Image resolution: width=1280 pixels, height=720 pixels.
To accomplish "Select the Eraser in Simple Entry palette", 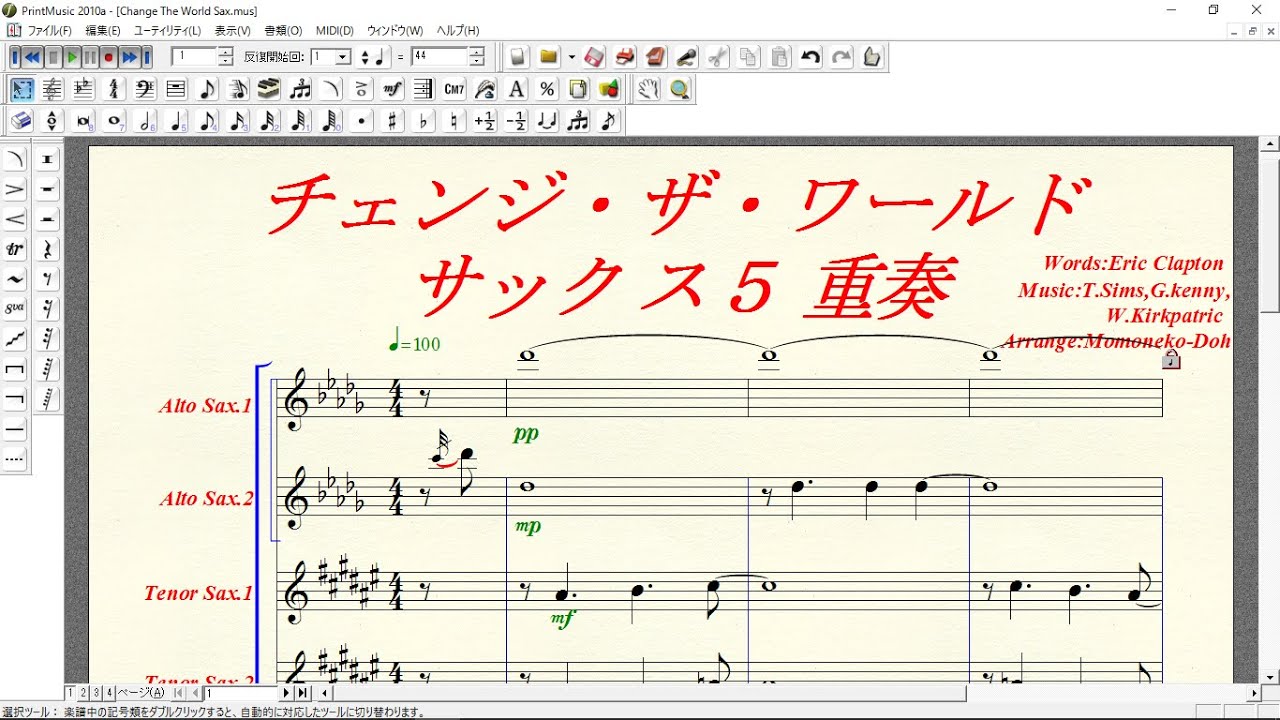I will pyautogui.click(x=21, y=121).
